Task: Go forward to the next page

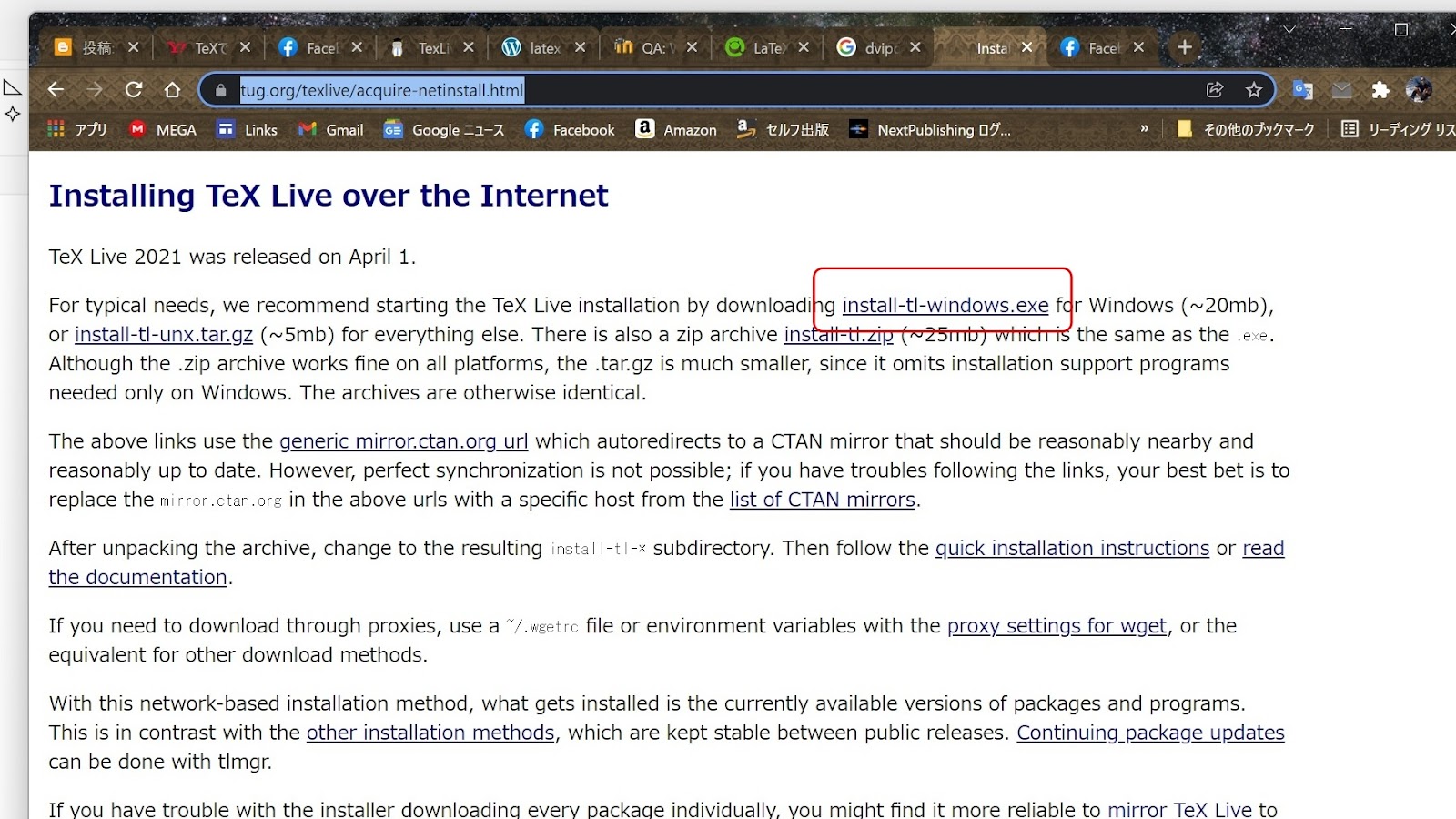Action: (95, 89)
